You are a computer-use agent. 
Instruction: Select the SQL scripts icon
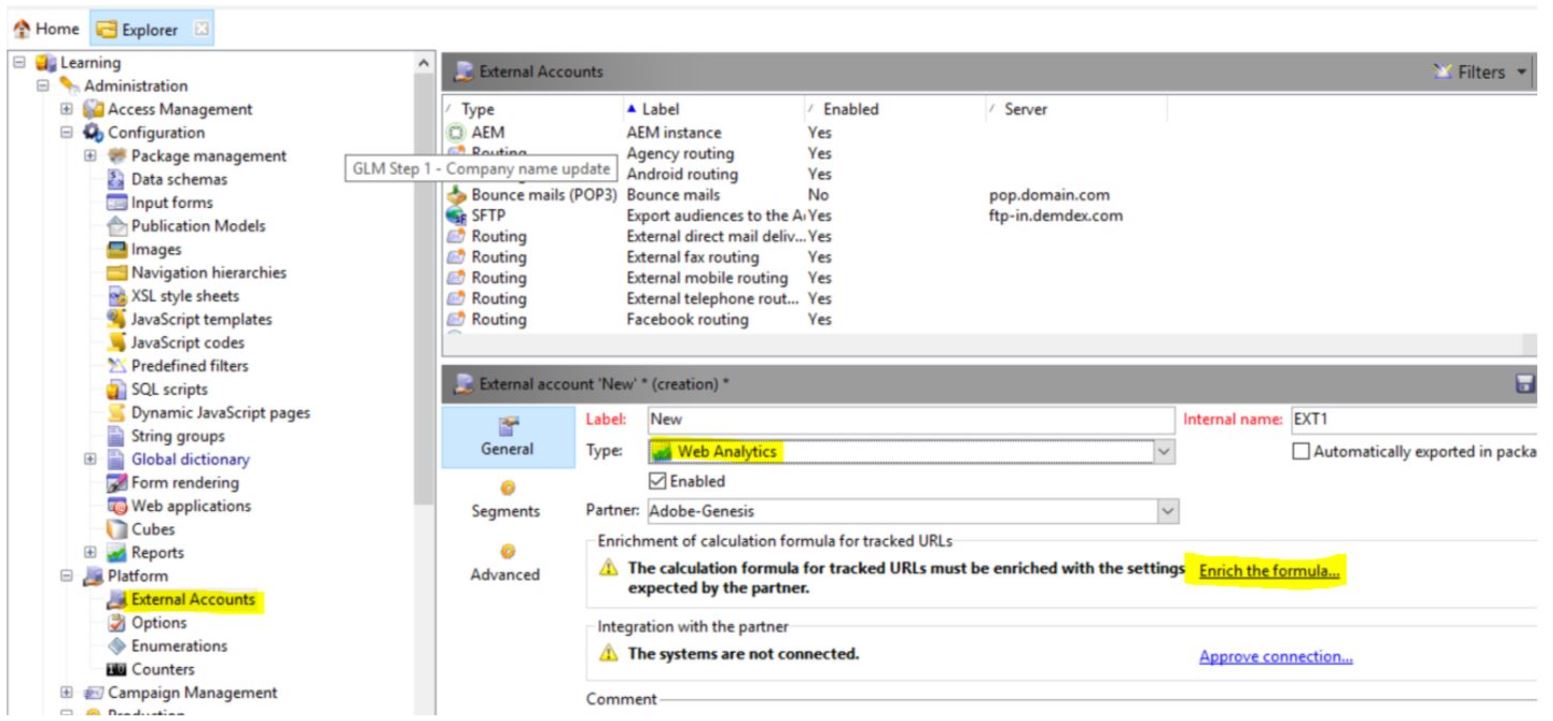click(x=116, y=390)
